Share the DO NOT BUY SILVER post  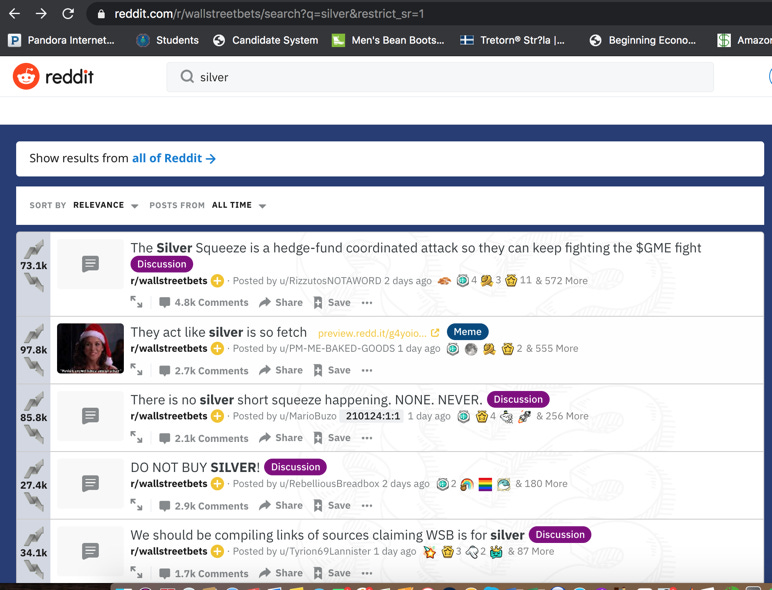[281, 505]
